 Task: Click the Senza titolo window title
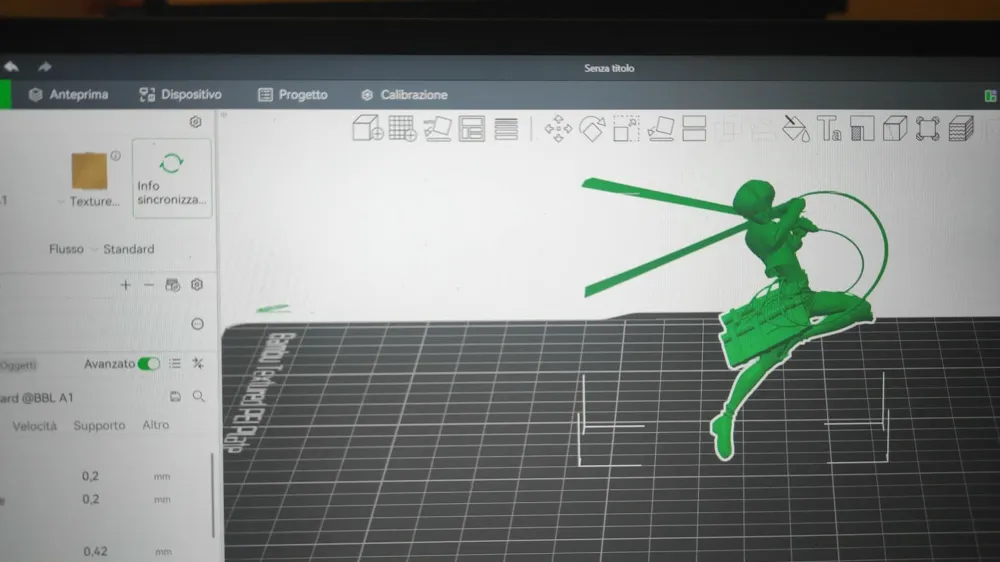609,68
